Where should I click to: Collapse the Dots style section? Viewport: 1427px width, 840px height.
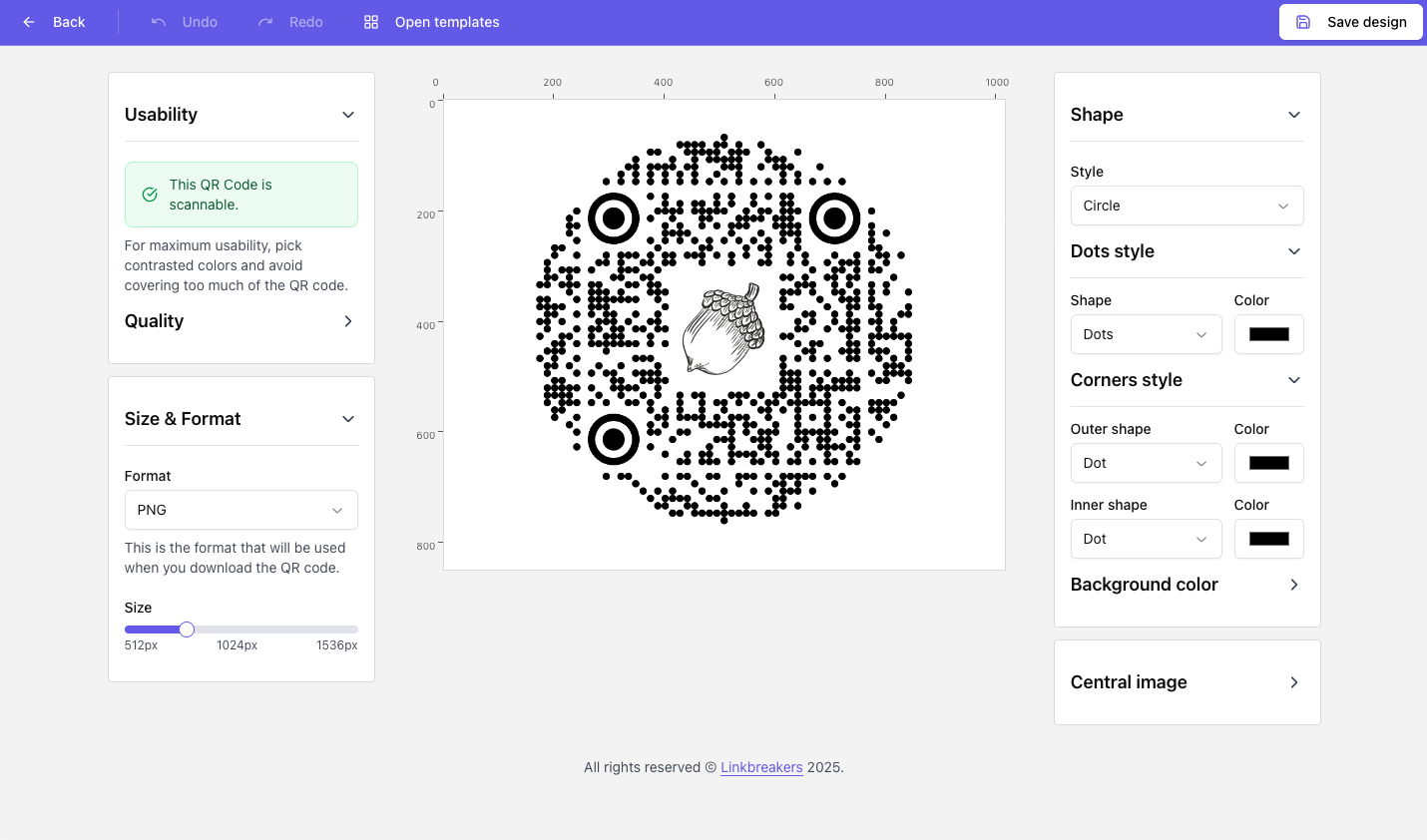point(1294,251)
